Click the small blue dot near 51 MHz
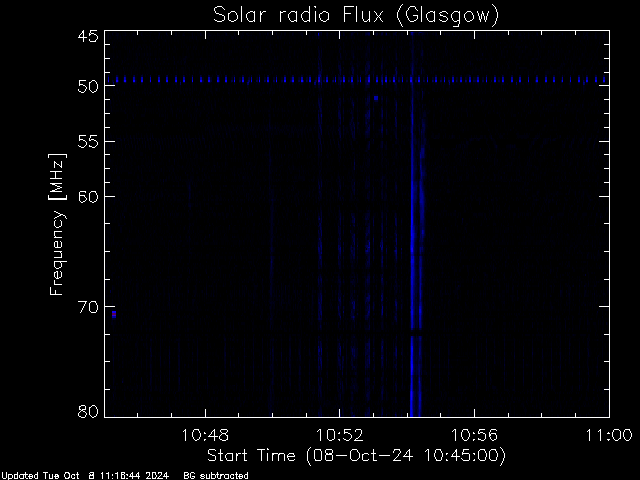Viewport: 640px width, 480px height. click(376, 98)
